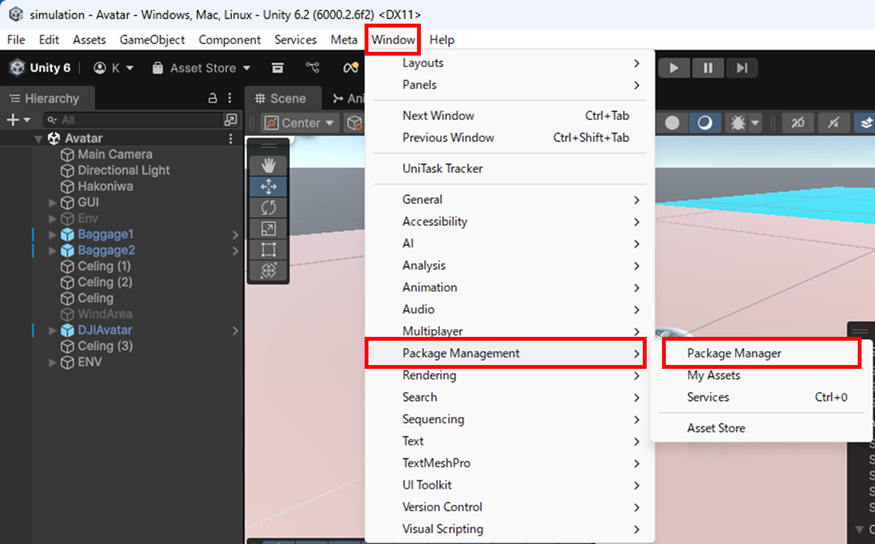Select the Hand view tool
The height and width of the screenshot is (544, 875).
pos(268,165)
